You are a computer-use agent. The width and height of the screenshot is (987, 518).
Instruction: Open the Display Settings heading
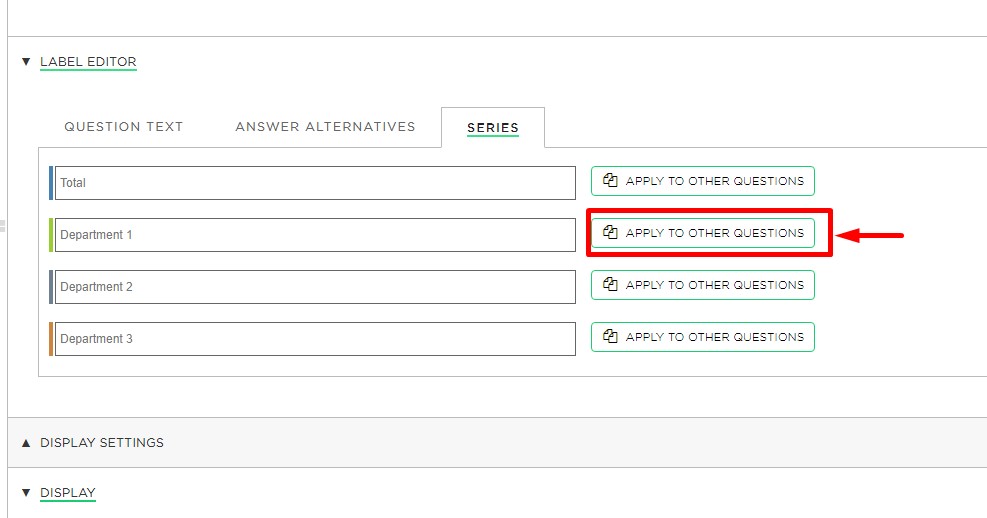[x=102, y=442]
